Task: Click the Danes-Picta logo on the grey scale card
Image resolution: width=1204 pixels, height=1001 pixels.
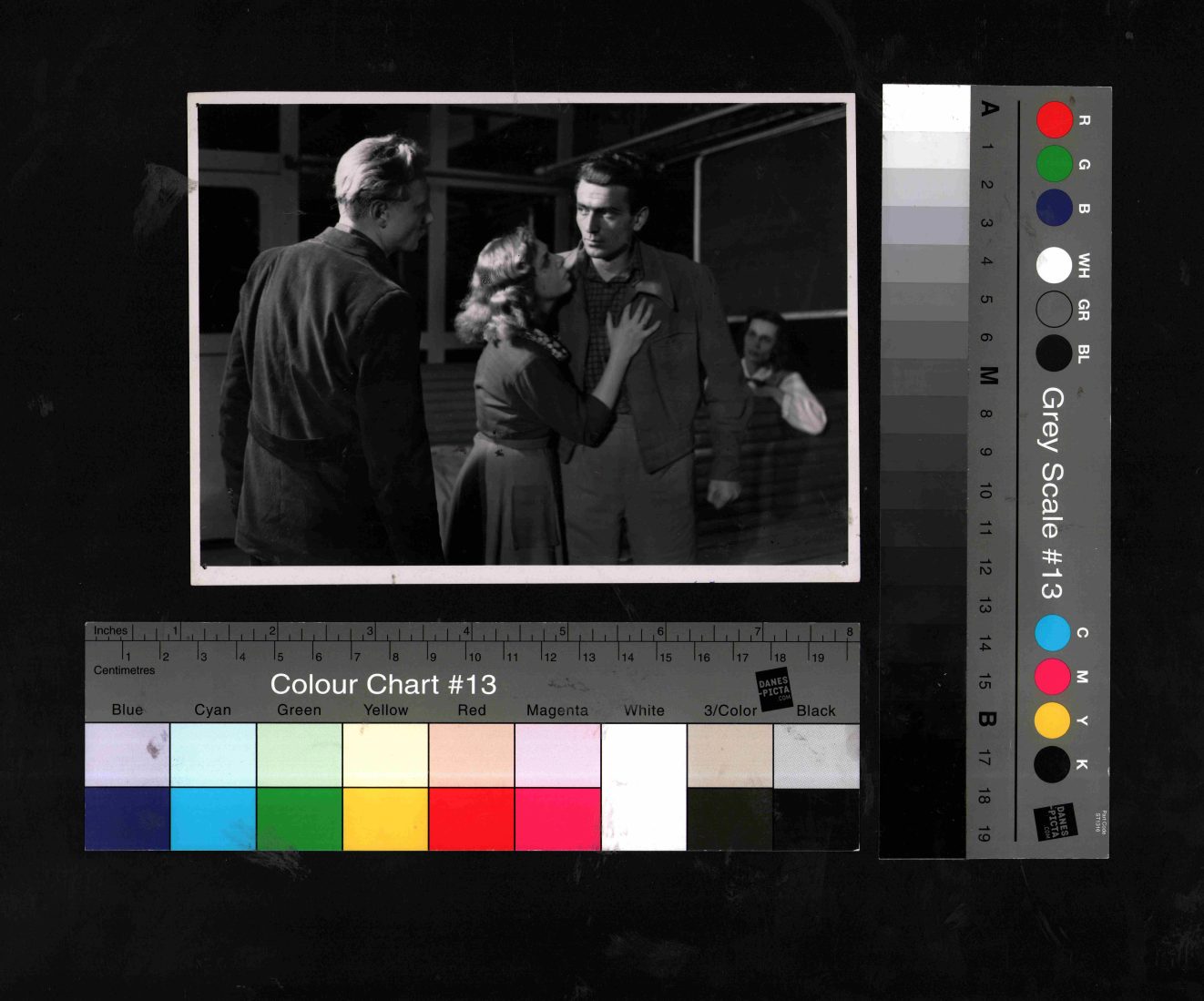Action: point(1056,822)
